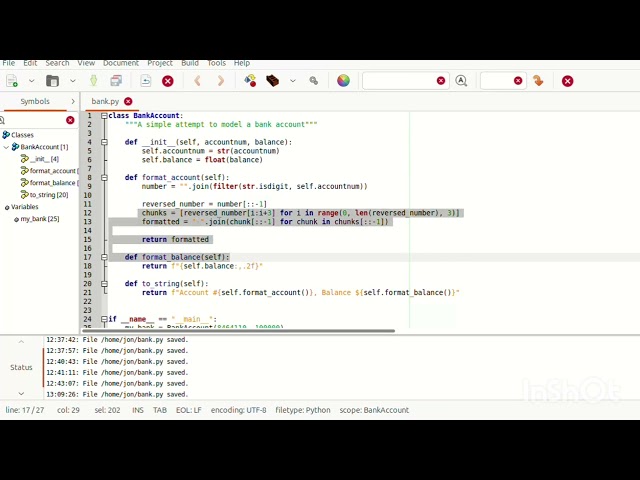Jump to my_bank [25] variable
Screen dimensions: 640x480
pos(40,219)
